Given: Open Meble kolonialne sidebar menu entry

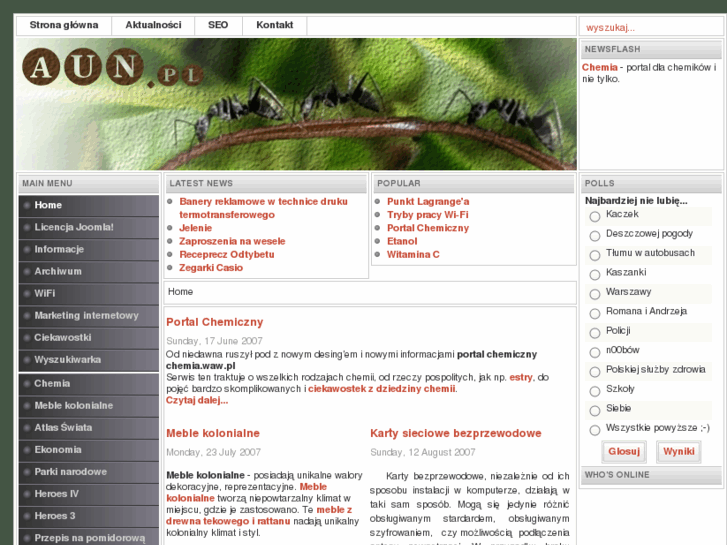Looking at the screenshot, I should (89, 406).
